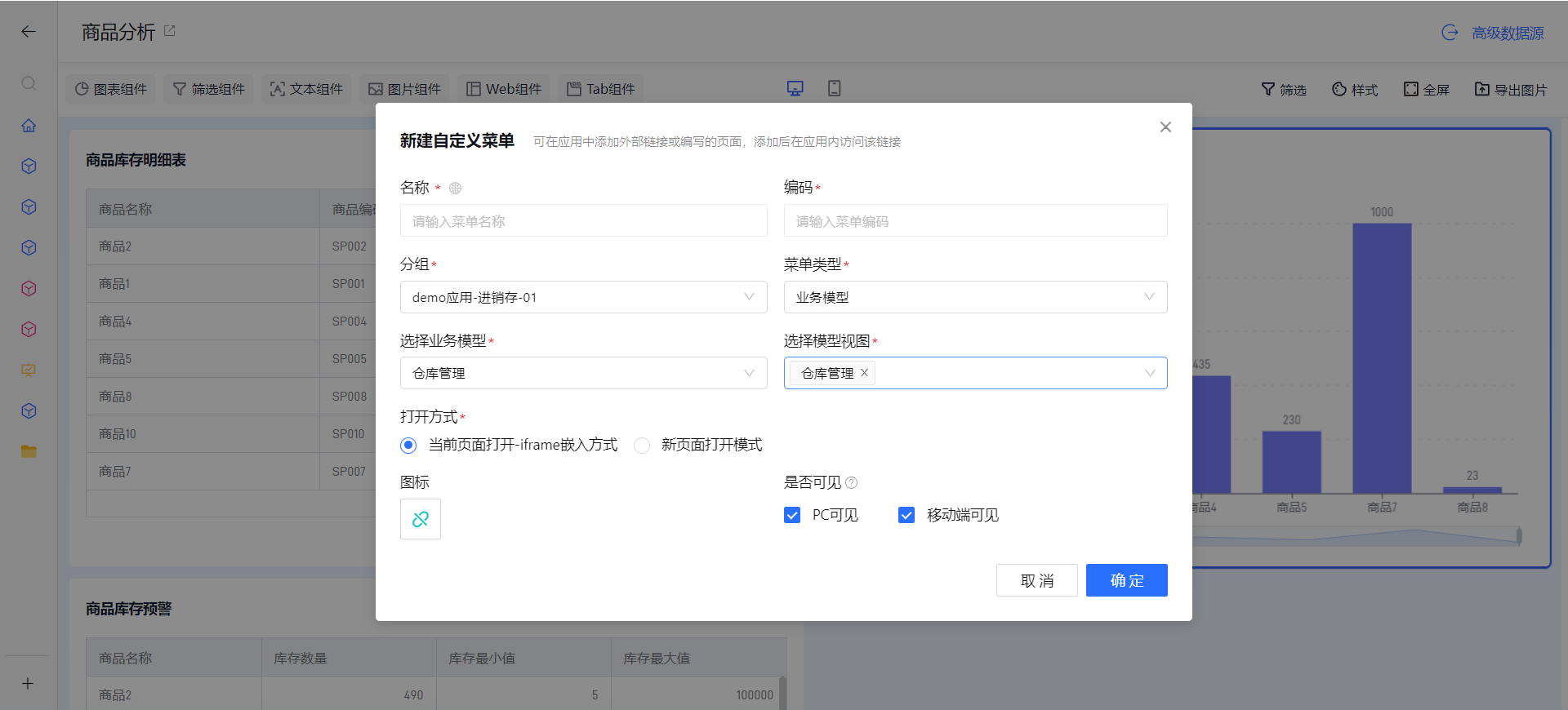Go to home icon in the sidebar
Screen dimensions: 1568x710
click(x=29, y=126)
